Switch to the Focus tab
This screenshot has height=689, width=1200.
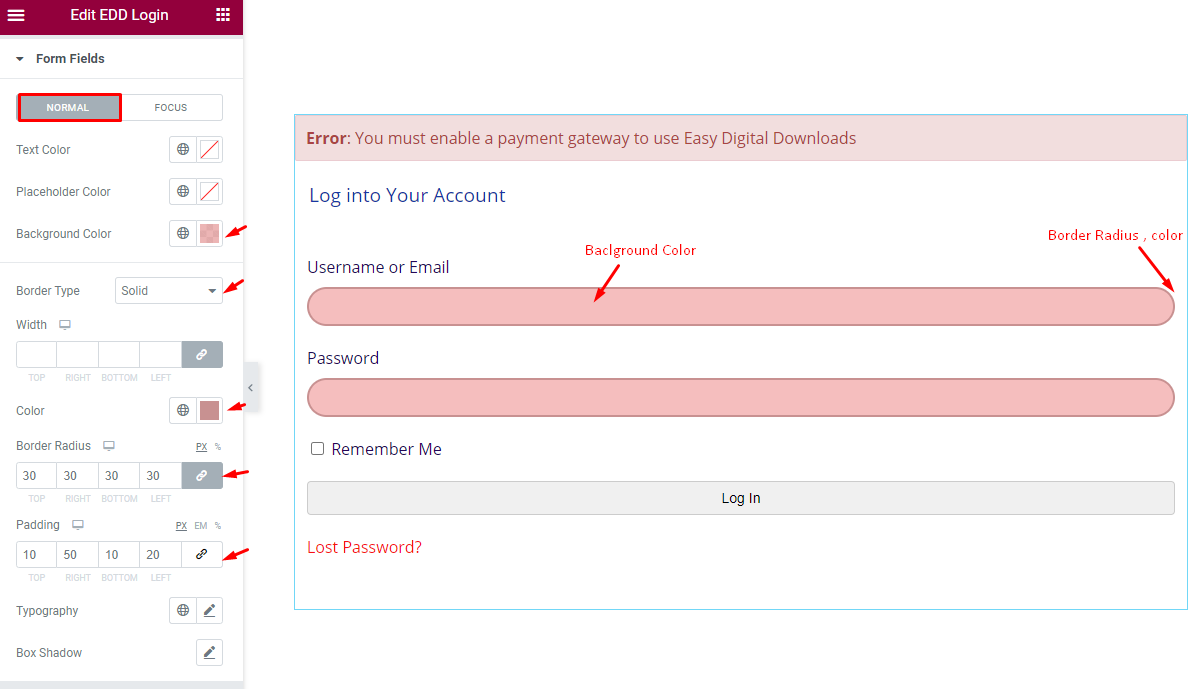pyautogui.click(x=171, y=107)
